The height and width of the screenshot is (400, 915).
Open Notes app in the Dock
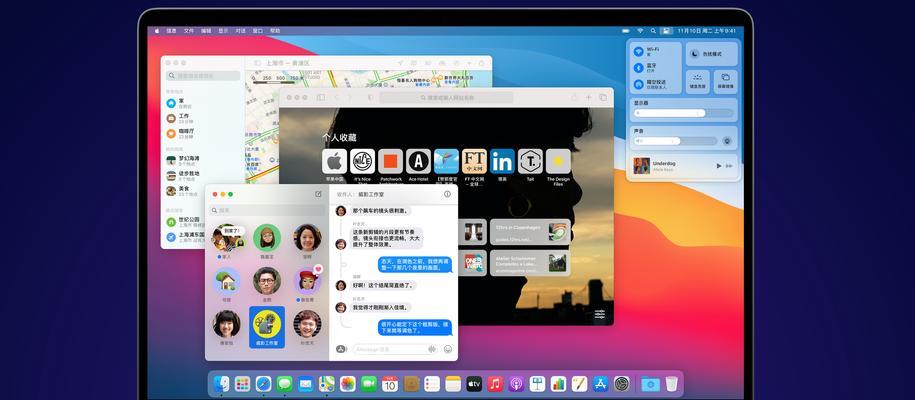click(453, 384)
